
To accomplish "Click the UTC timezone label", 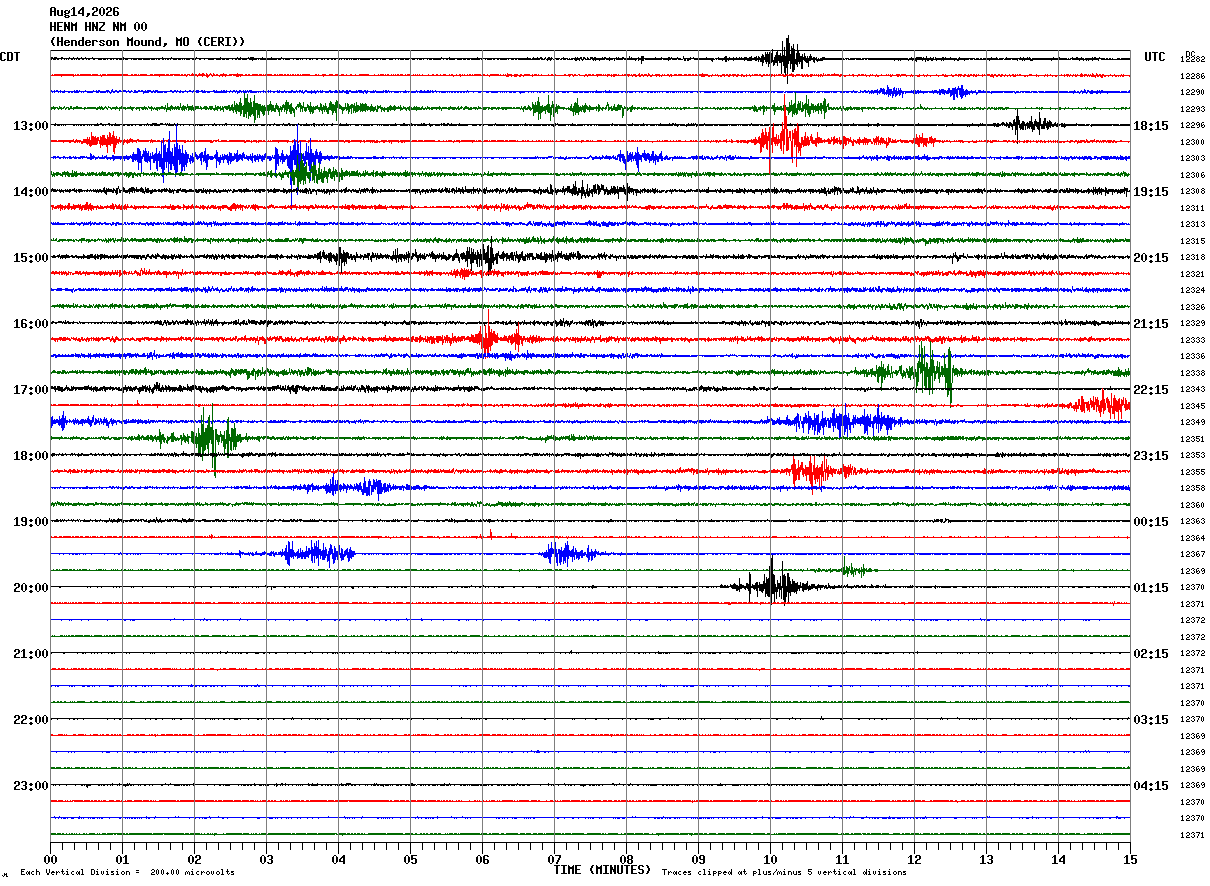I will coord(1155,57).
